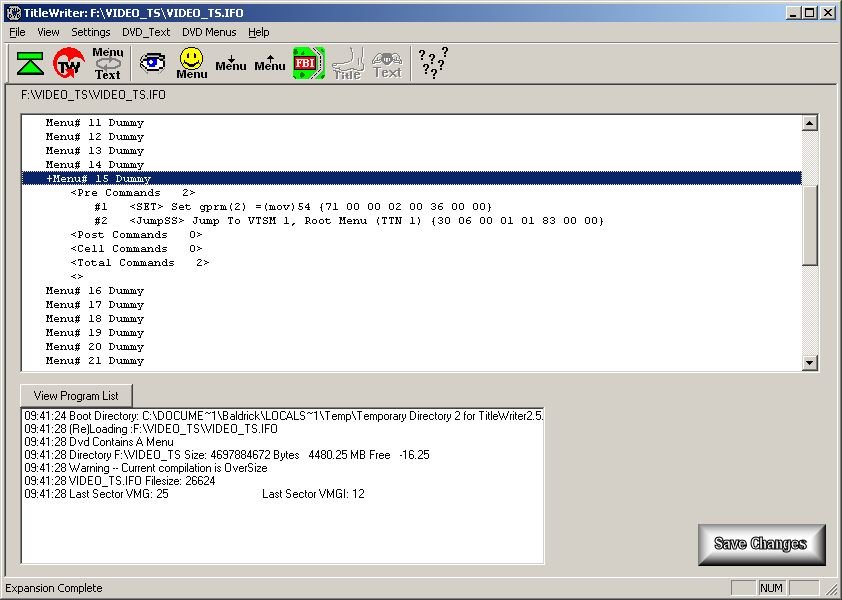Image resolution: width=842 pixels, height=600 pixels.
Task: Open the View menu
Action: click(48, 32)
